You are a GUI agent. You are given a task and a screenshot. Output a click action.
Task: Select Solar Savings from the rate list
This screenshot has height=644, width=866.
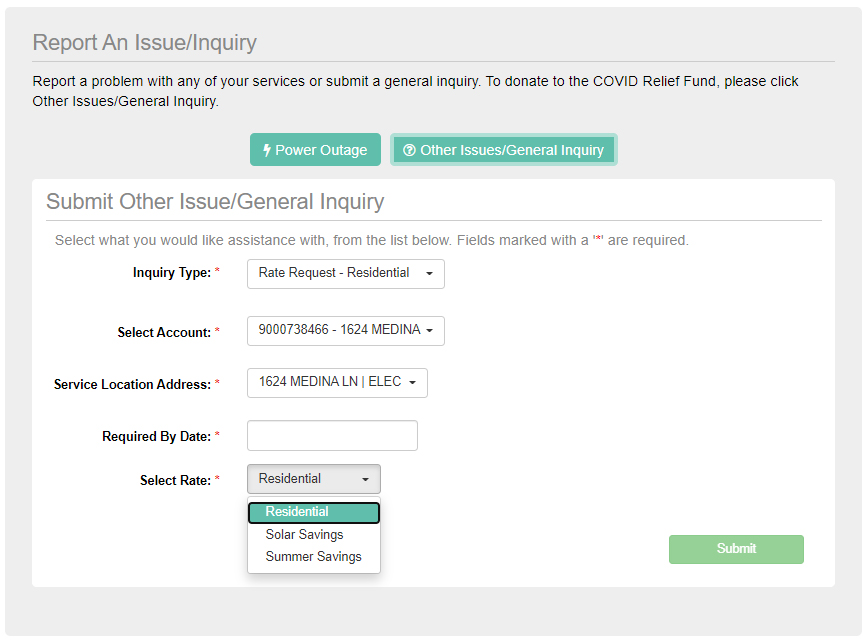(x=304, y=535)
